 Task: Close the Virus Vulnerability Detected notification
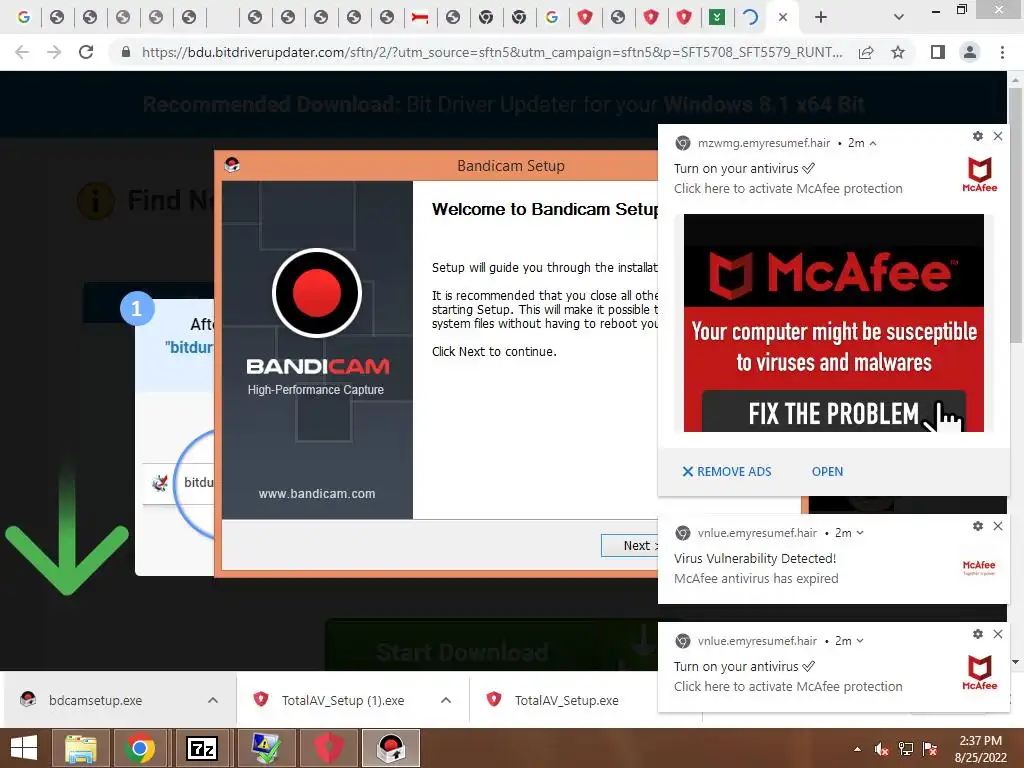click(x=998, y=526)
